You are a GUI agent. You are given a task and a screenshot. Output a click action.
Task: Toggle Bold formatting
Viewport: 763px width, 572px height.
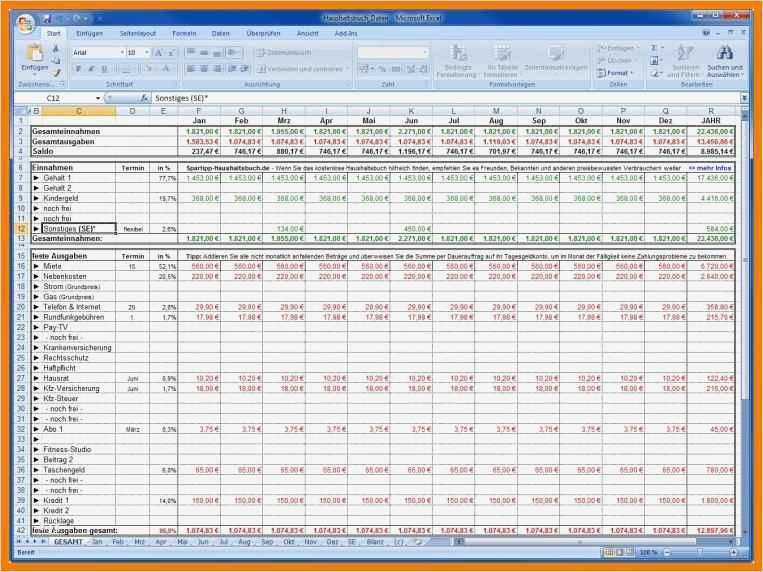pos(78,69)
